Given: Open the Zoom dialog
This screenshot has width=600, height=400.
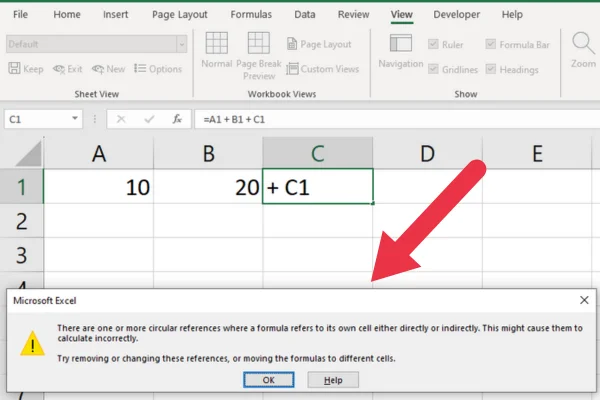Looking at the screenshot, I should pyautogui.click(x=583, y=50).
